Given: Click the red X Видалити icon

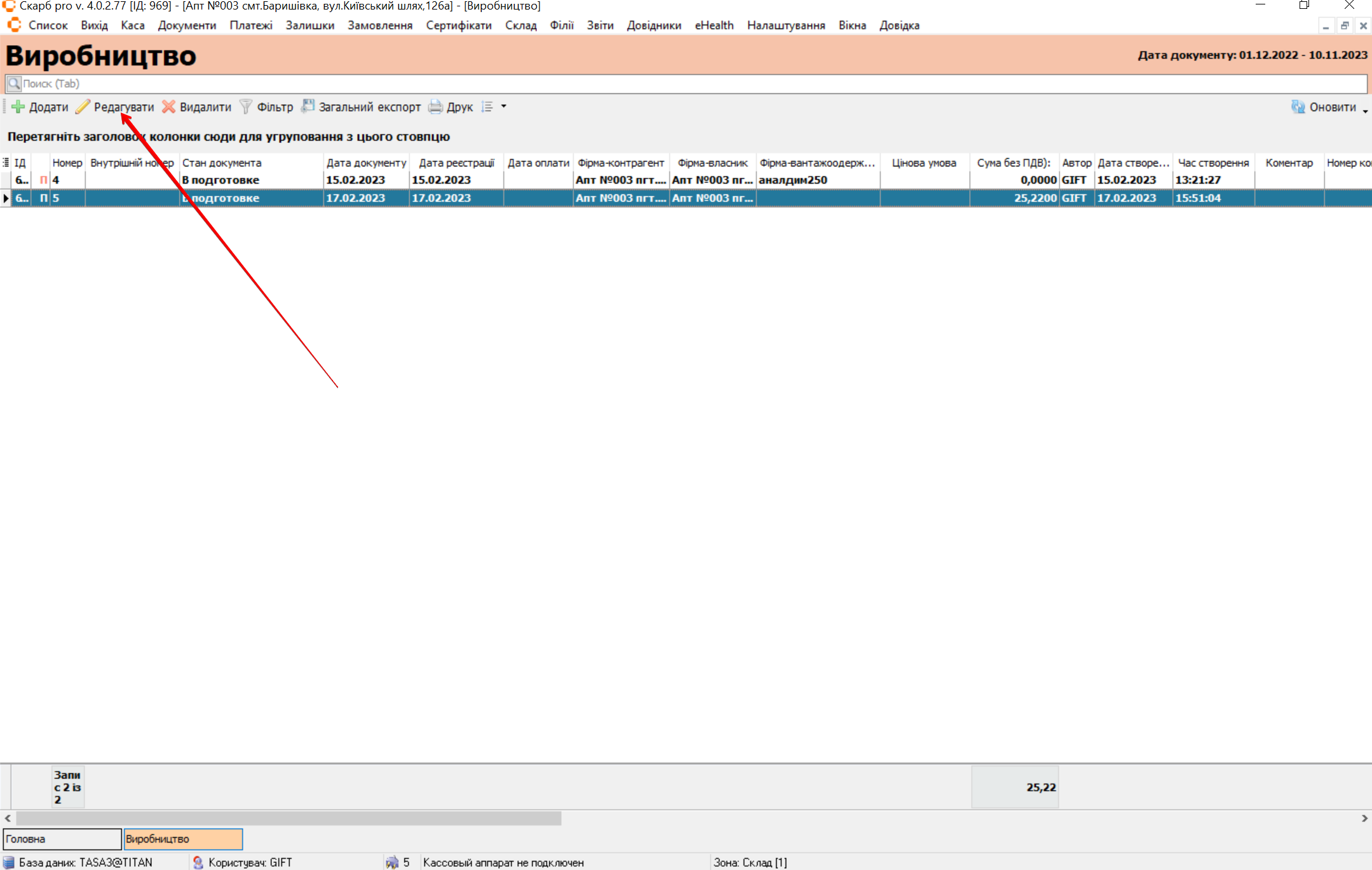Looking at the screenshot, I should click(168, 107).
